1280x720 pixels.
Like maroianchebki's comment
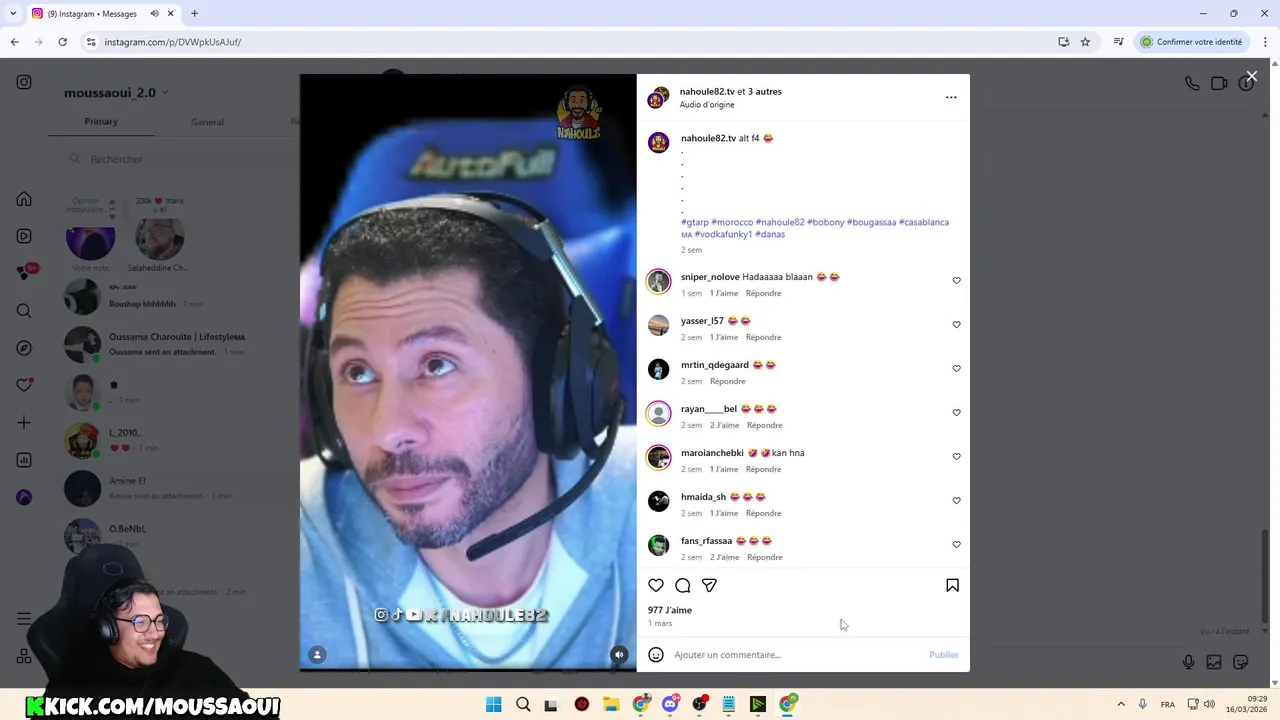click(956, 457)
